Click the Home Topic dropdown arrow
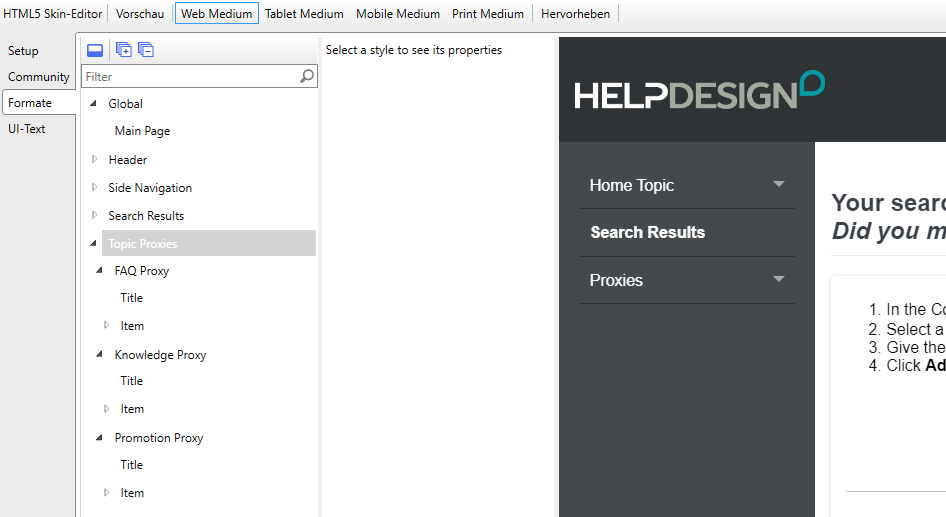The height and width of the screenshot is (517, 946). 779,185
